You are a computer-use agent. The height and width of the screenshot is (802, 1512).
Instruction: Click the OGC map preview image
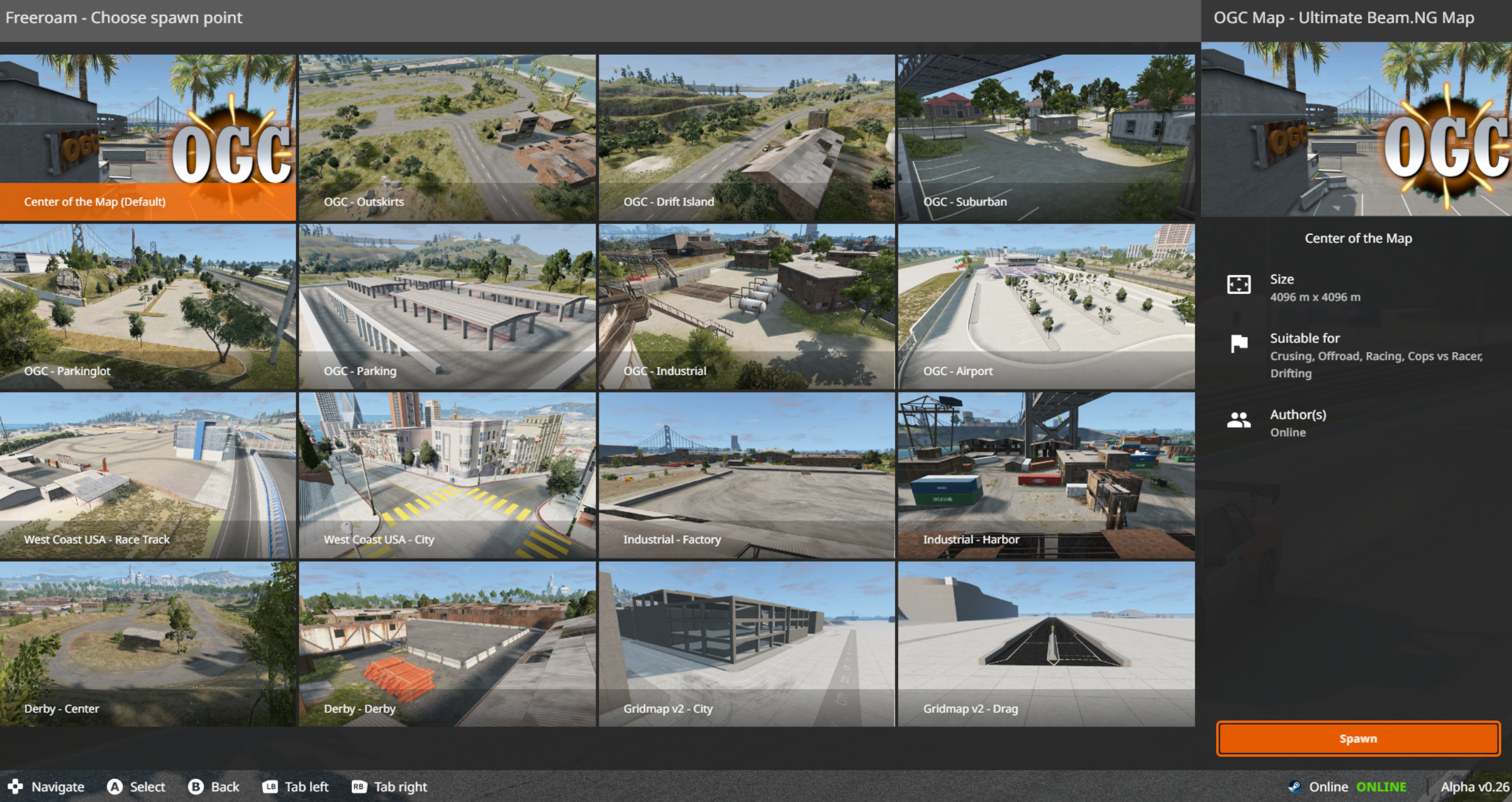click(1357, 129)
